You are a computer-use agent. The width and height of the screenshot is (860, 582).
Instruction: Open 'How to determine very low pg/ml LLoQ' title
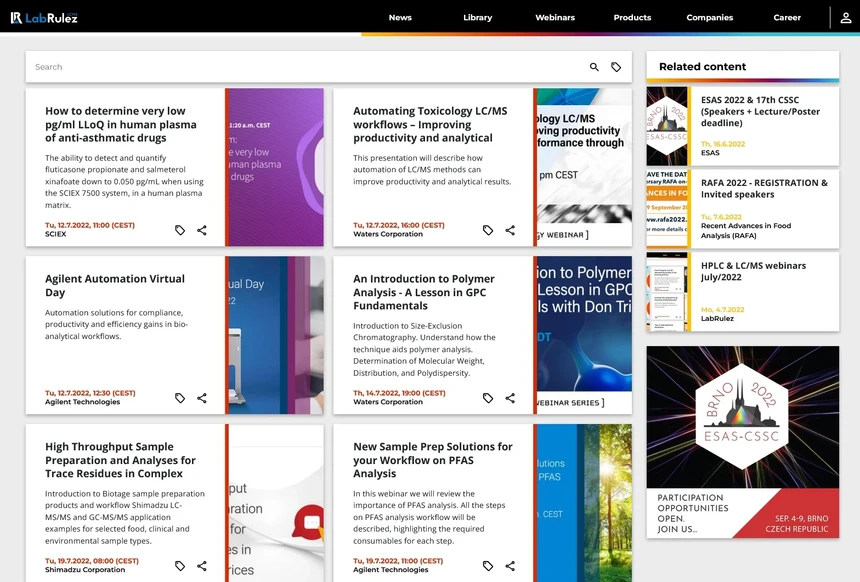(x=121, y=125)
